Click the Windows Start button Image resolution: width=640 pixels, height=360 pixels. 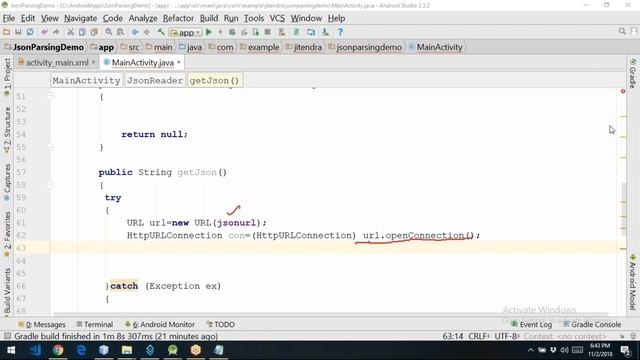[x=11, y=350]
